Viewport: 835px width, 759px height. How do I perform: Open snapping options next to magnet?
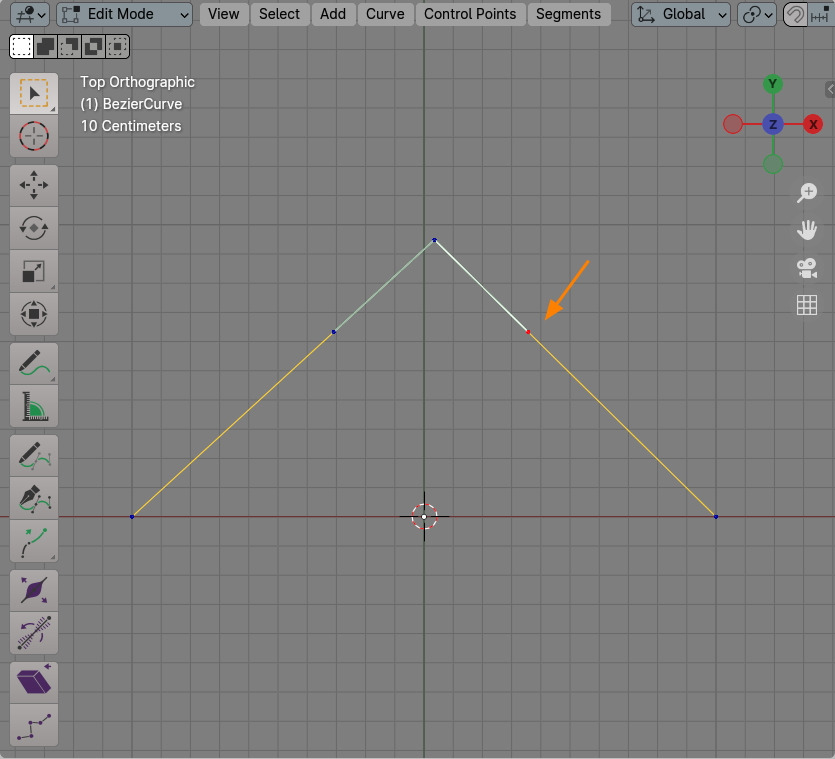coord(820,14)
